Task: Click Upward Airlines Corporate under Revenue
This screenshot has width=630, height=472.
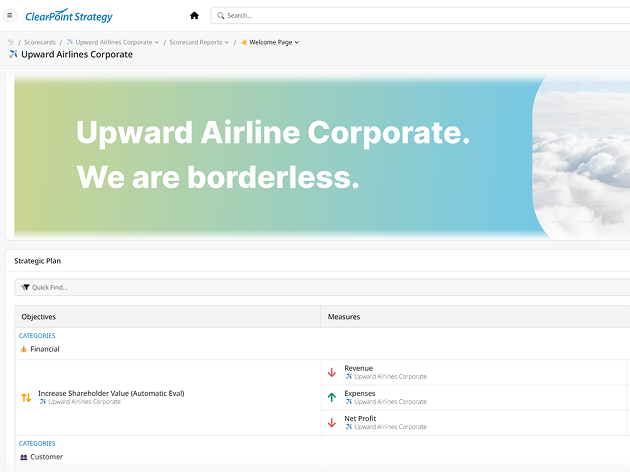Action: (x=390, y=376)
